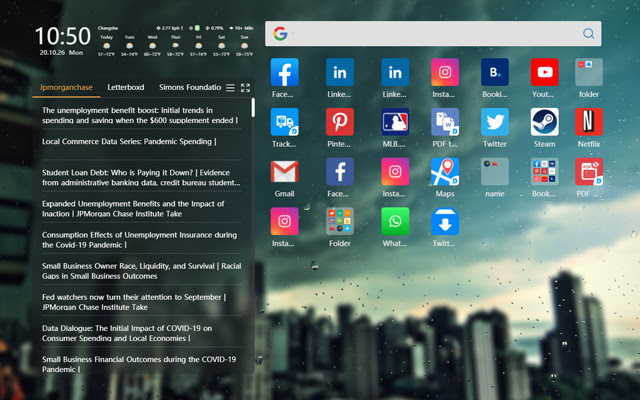Switch to the Letterboxd feed tab
This screenshot has height=400, width=640.
(x=126, y=87)
